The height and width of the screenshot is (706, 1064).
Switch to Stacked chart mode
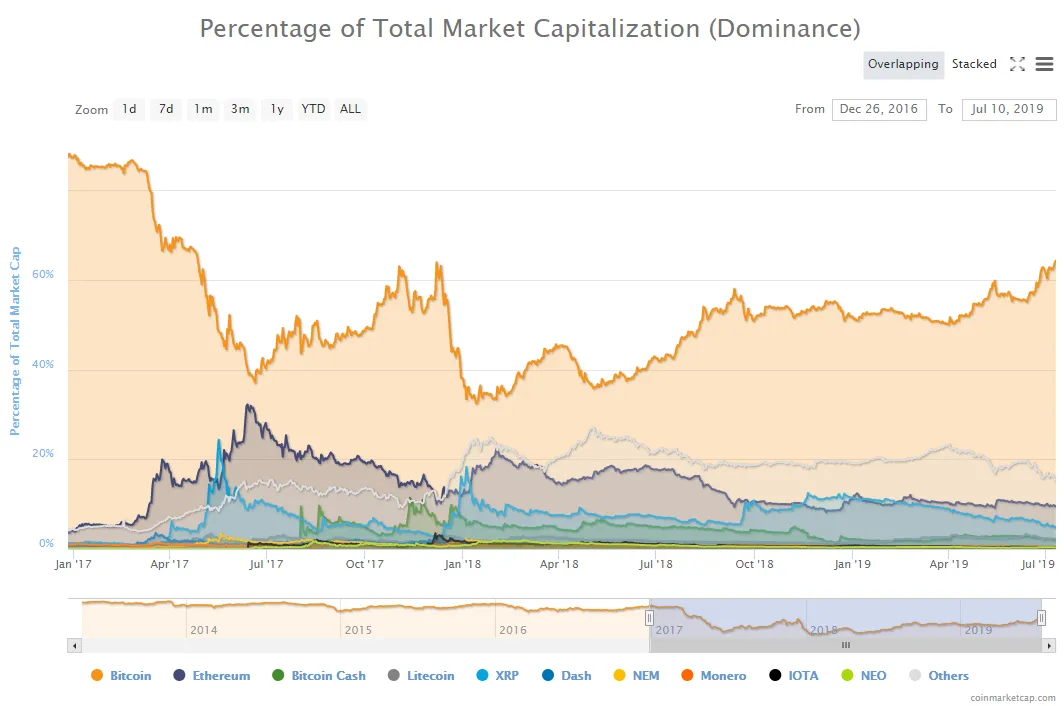[x=974, y=64]
